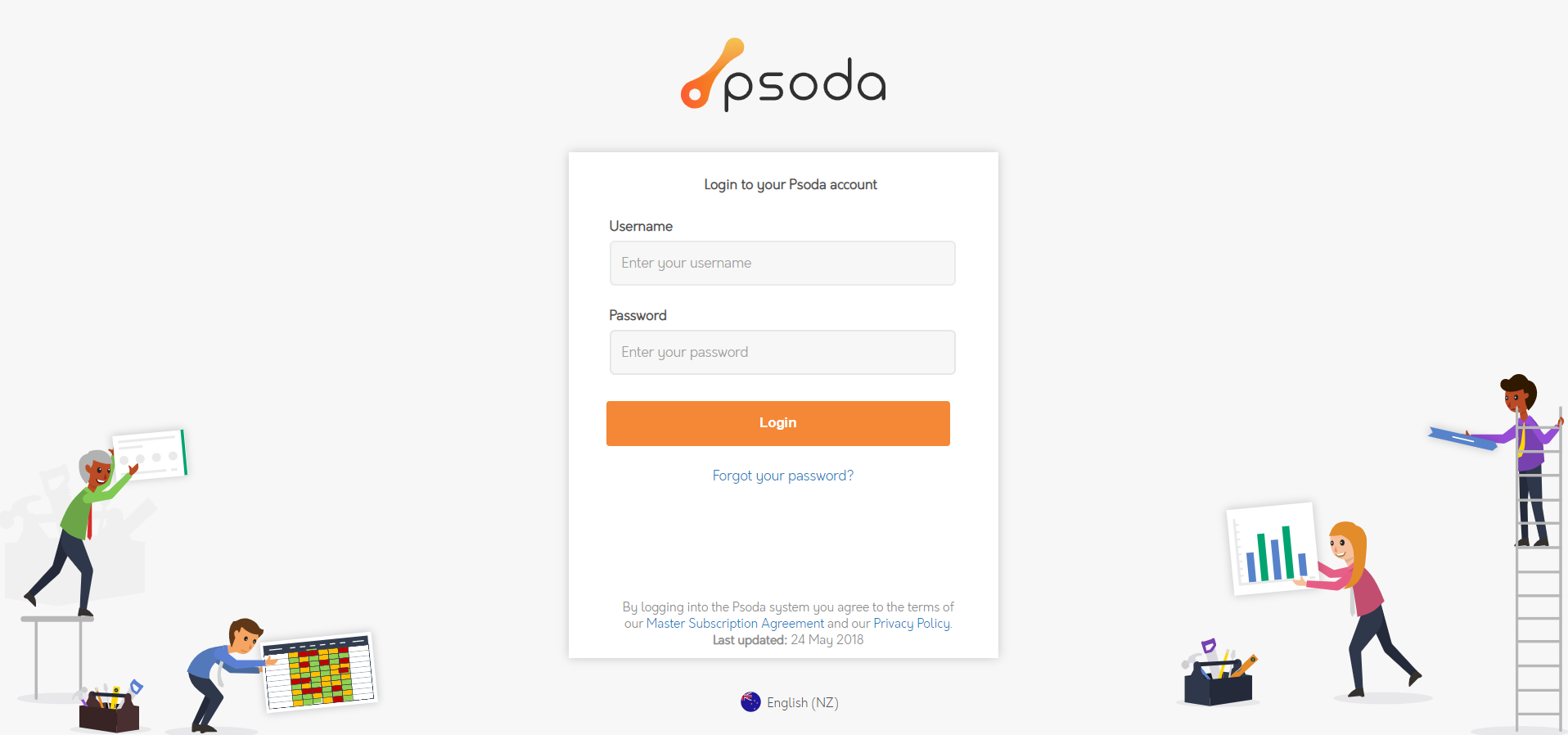Open the Master Subscription Agreement link
Image resolution: width=1568 pixels, height=735 pixels.
734,623
